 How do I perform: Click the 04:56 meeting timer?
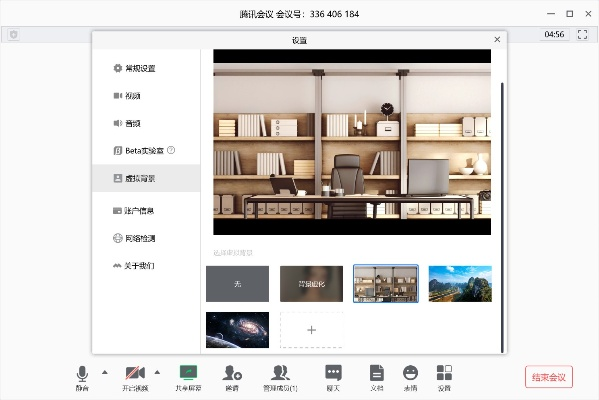[x=554, y=34]
